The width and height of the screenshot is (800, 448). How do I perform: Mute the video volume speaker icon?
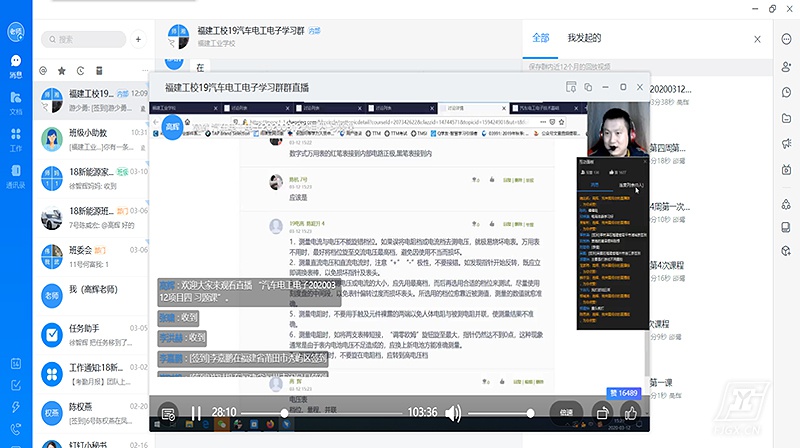click(453, 412)
